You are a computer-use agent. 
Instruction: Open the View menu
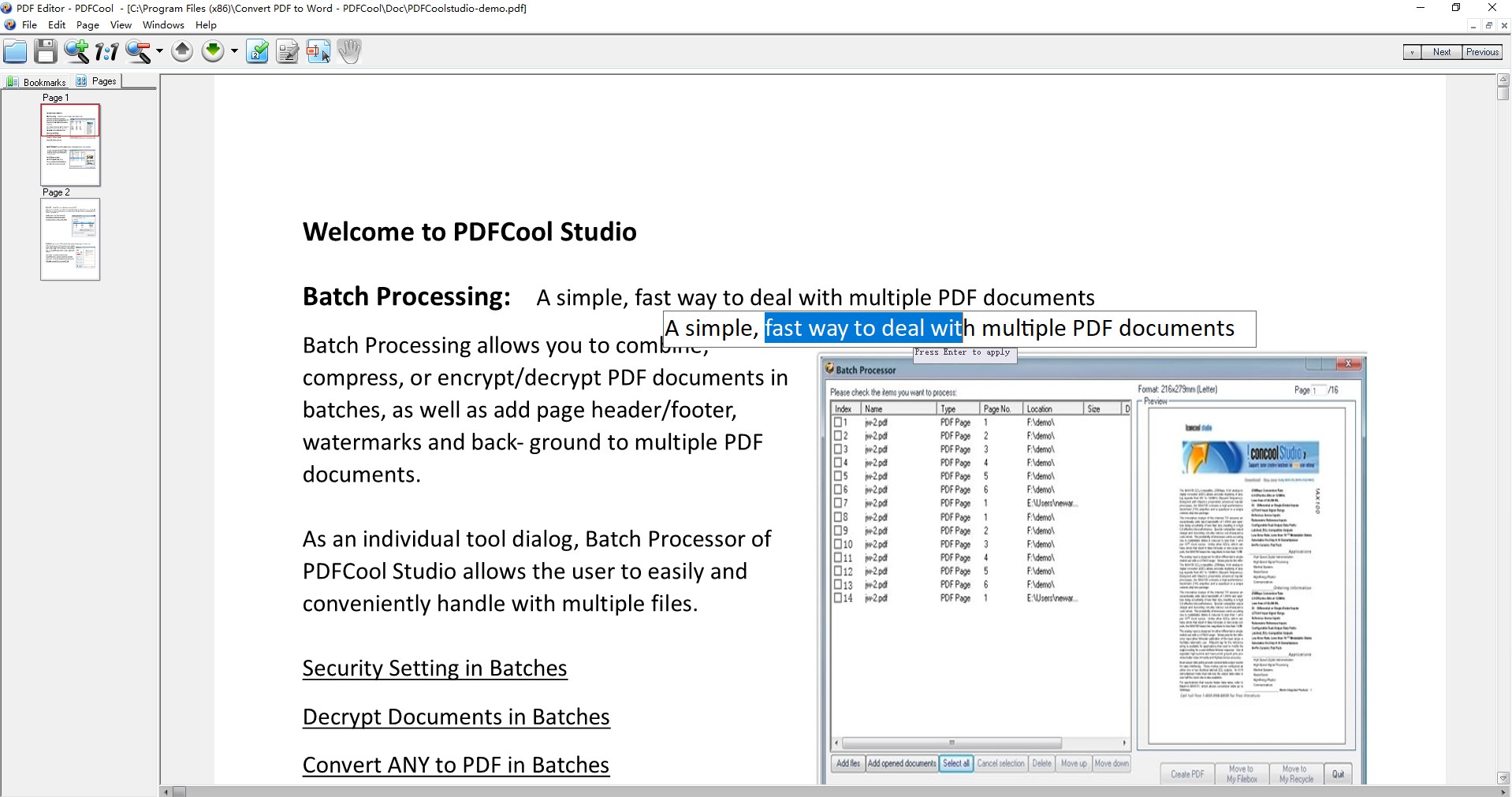[121, 25]
